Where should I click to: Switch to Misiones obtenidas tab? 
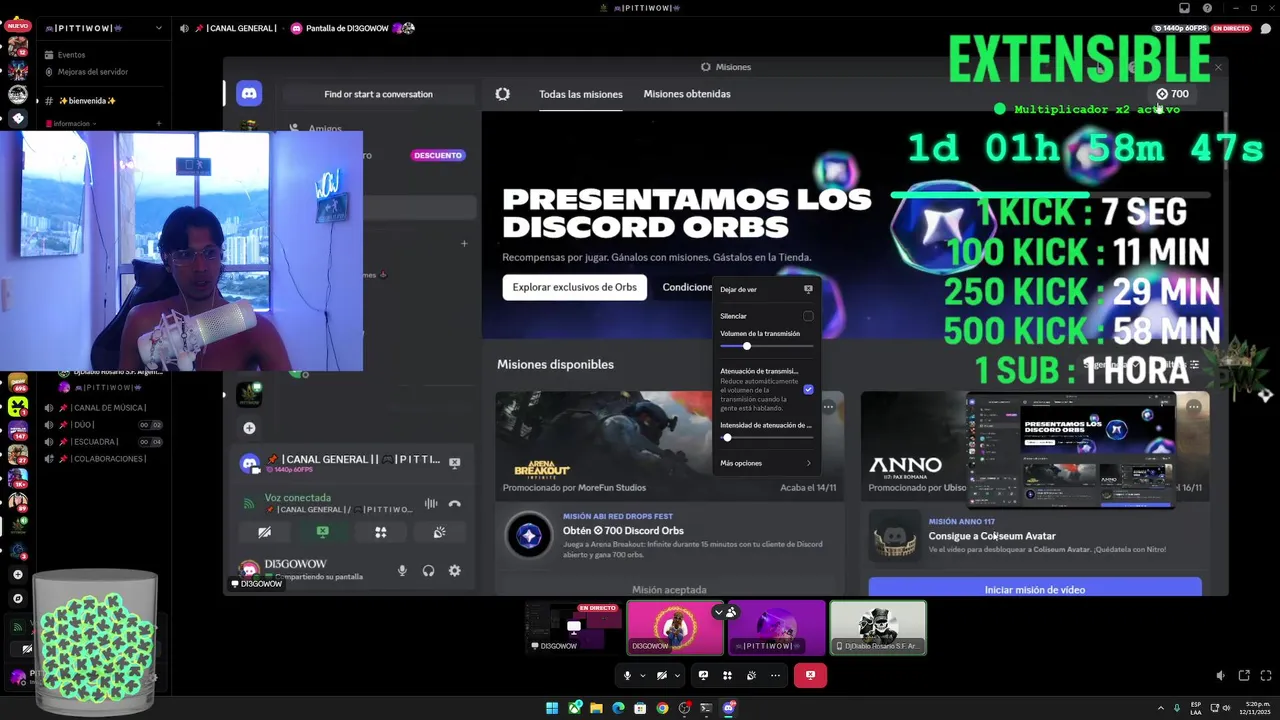point(687,94)
